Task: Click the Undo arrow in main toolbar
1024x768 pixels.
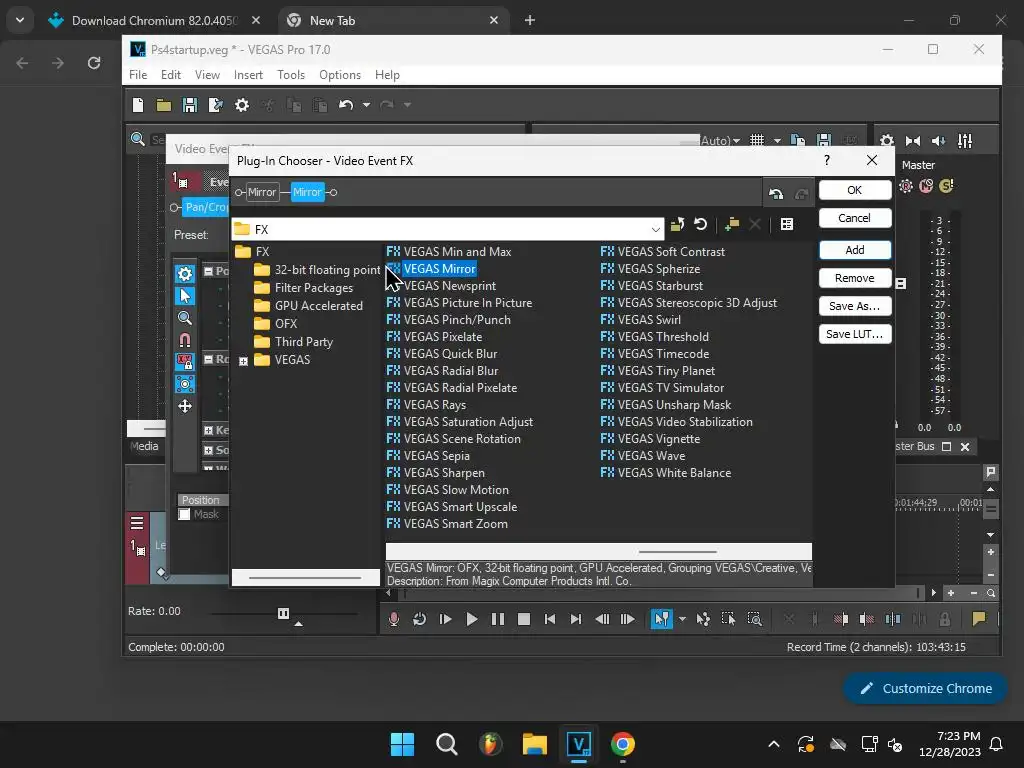Action: tap(346, 104)
